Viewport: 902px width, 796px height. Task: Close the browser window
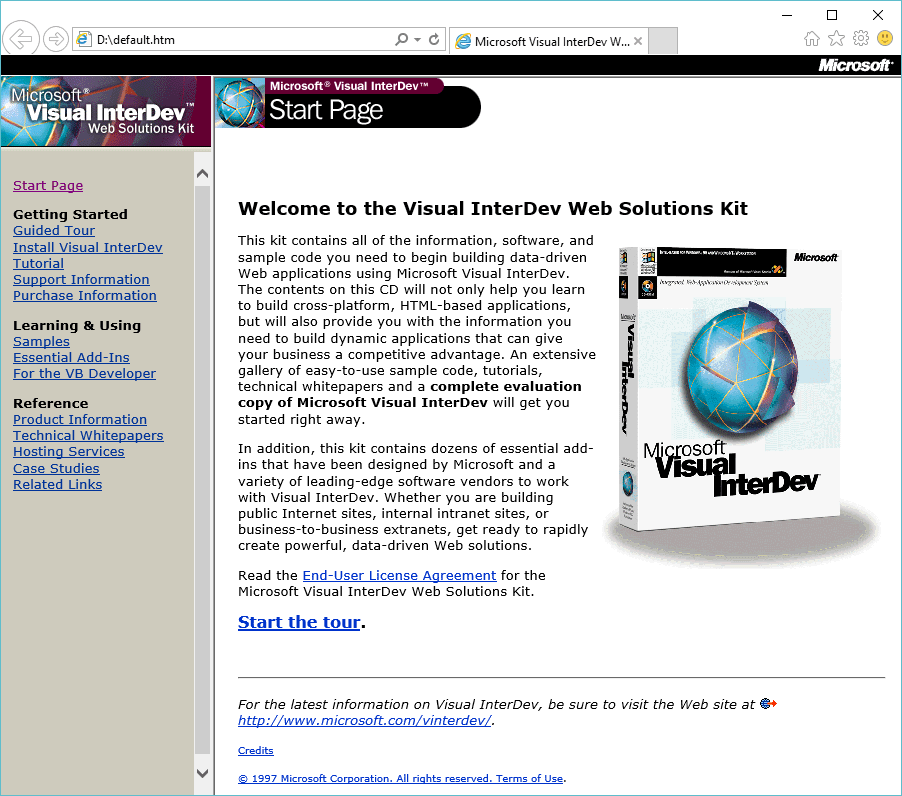click(x=878, y=15)
